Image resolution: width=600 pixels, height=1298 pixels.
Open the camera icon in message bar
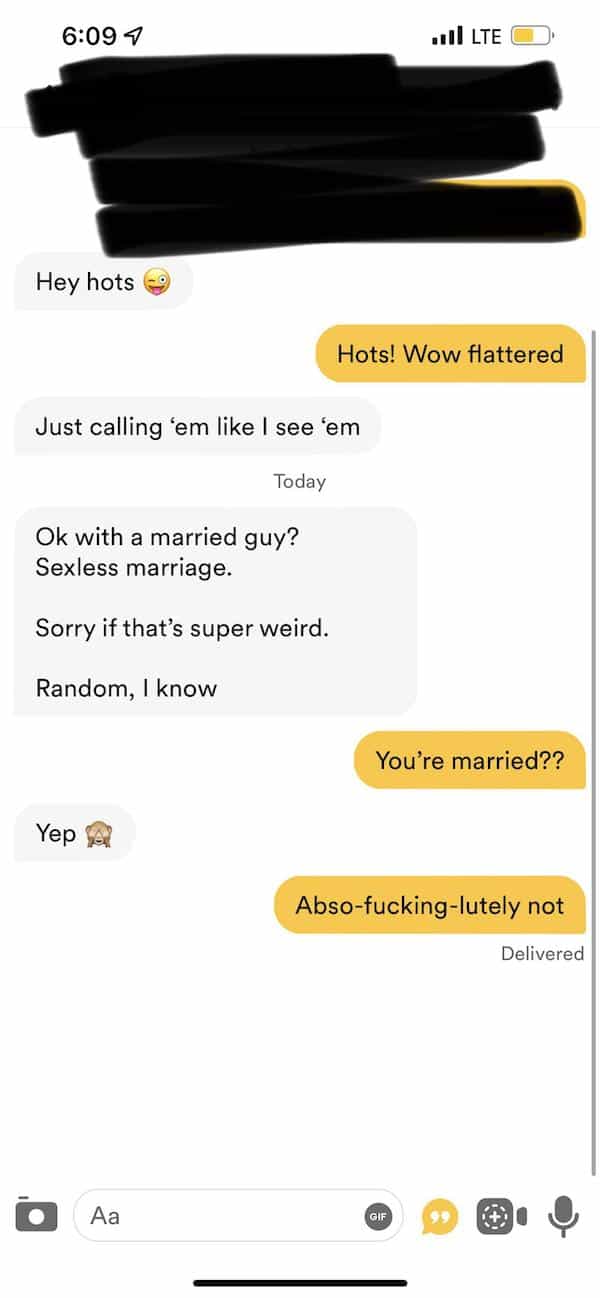coord(37,1215)
